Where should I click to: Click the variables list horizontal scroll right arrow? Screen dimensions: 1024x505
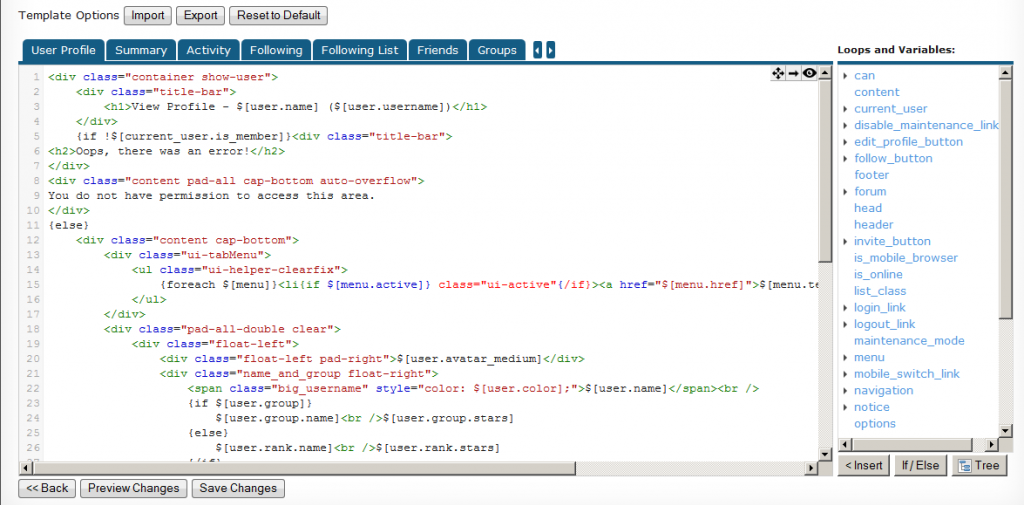point(992,445)
